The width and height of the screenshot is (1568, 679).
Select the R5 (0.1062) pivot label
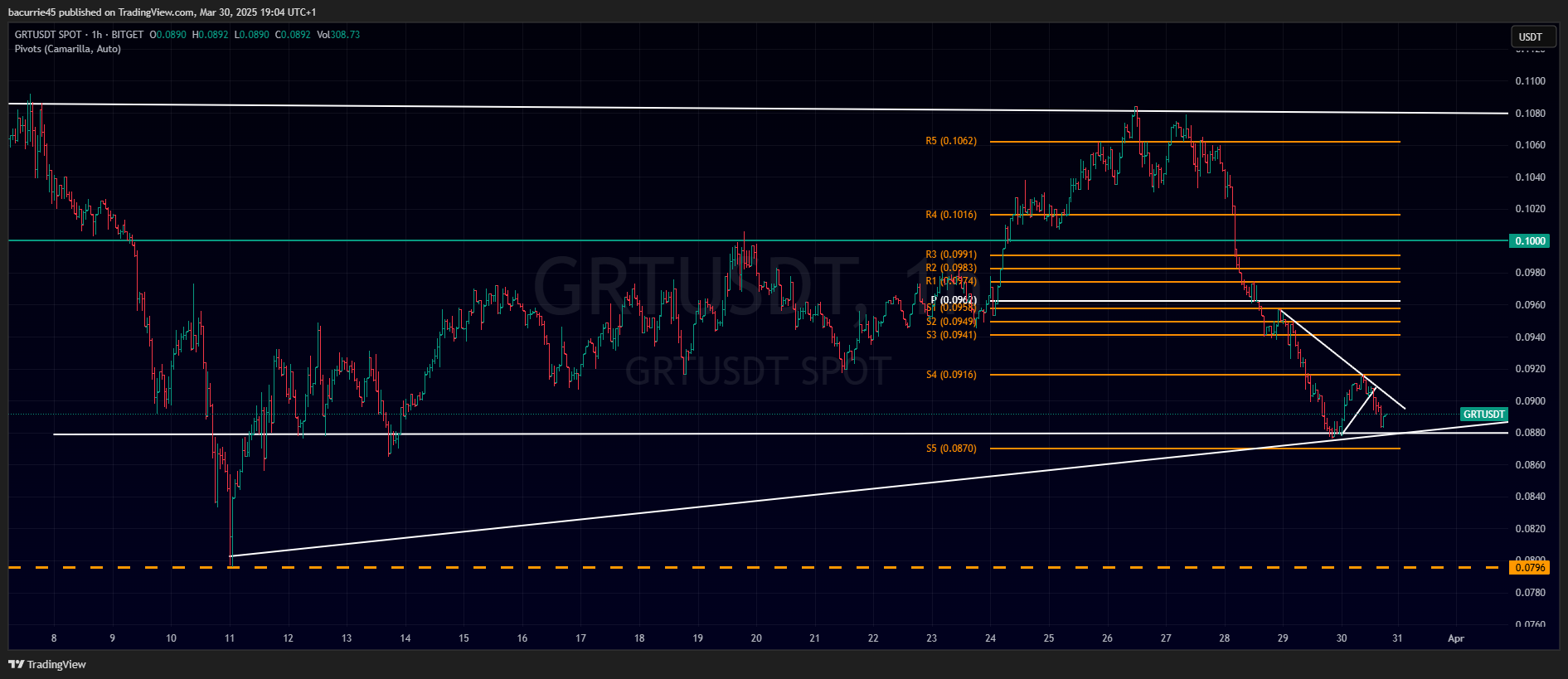coord(951,141)
